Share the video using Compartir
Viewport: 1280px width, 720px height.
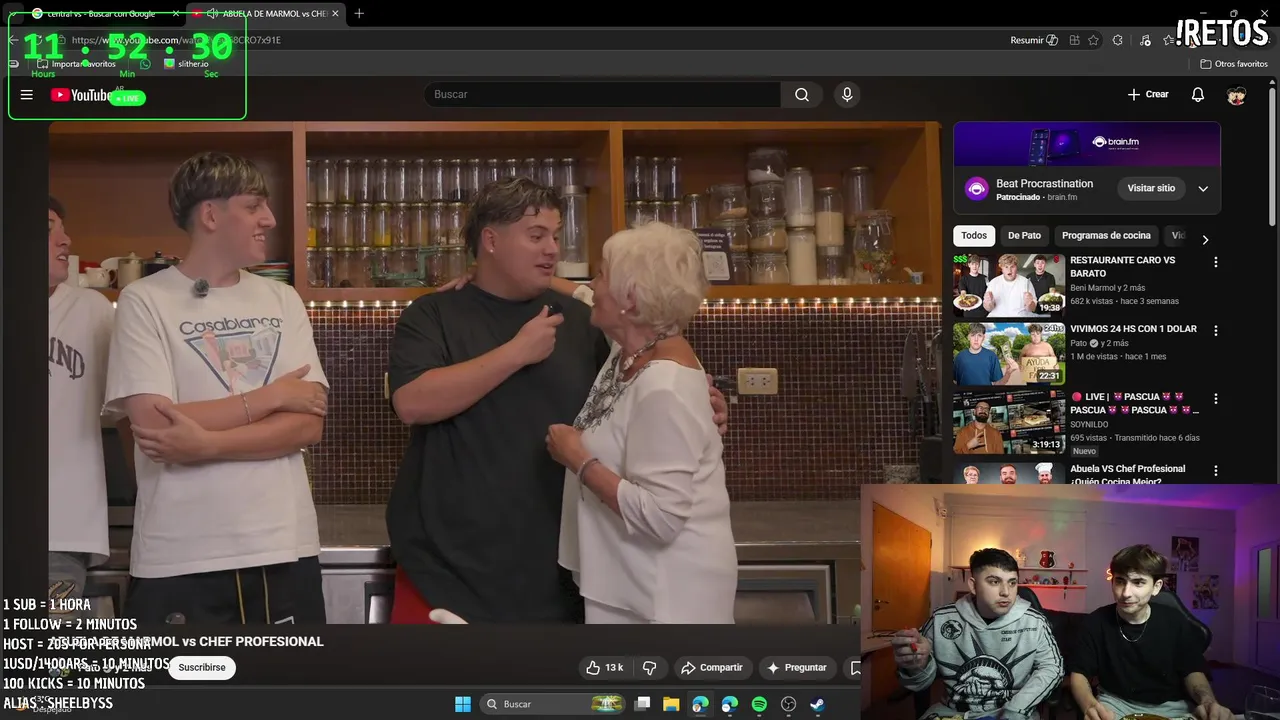pos(711,667)
